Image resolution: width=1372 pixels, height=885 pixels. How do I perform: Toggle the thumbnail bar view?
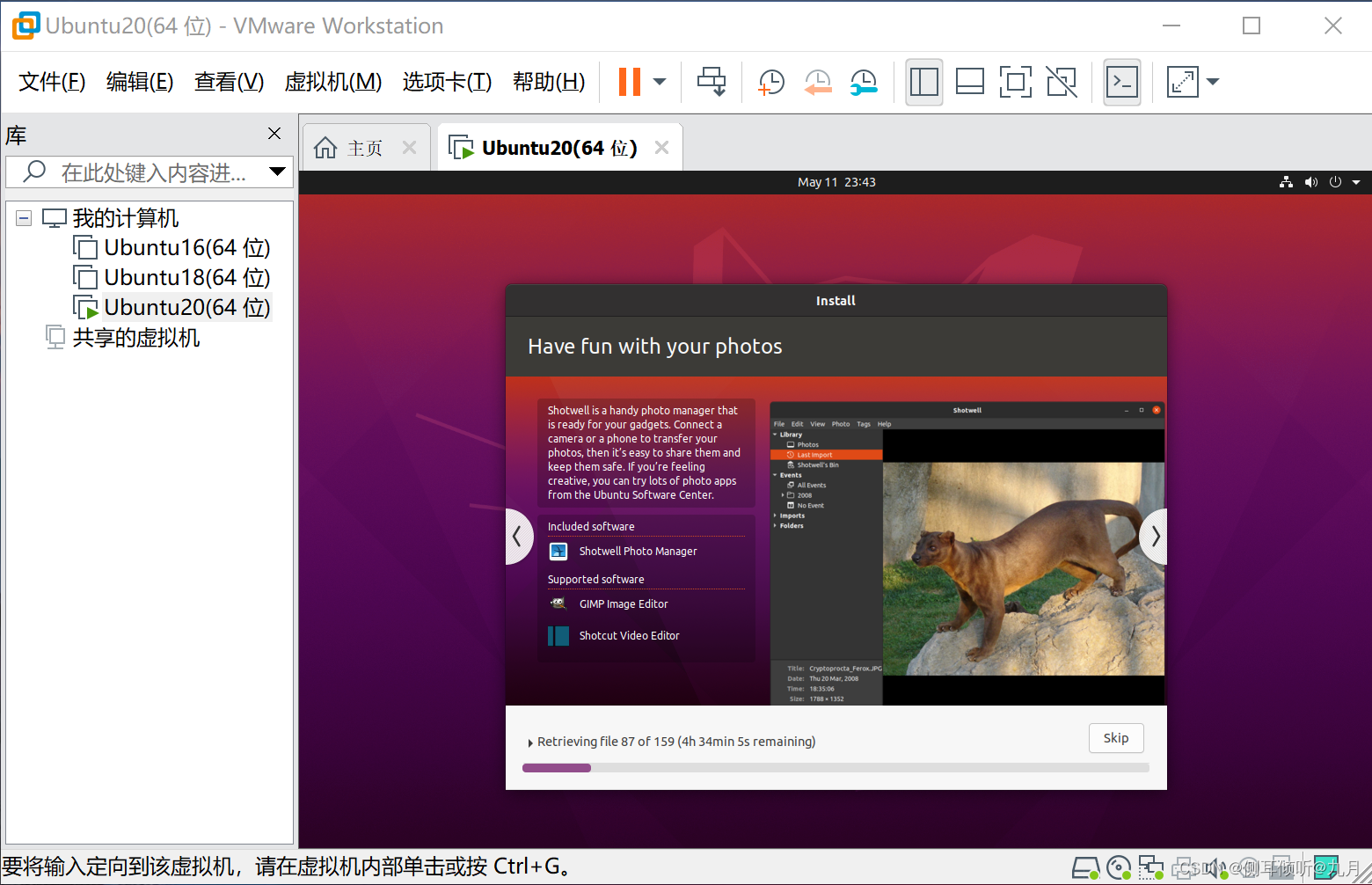point(970,82)
